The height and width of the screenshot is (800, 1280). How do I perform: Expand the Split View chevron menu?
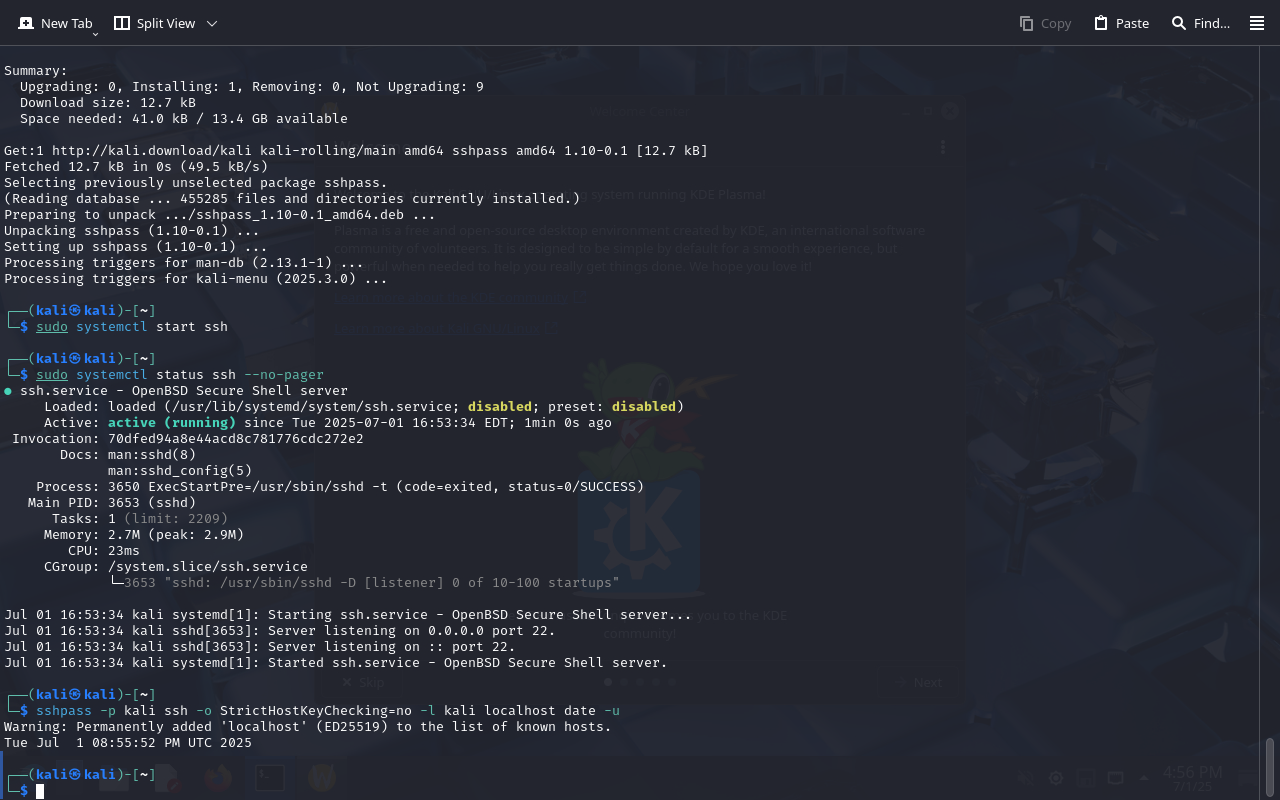click(212, 23)
